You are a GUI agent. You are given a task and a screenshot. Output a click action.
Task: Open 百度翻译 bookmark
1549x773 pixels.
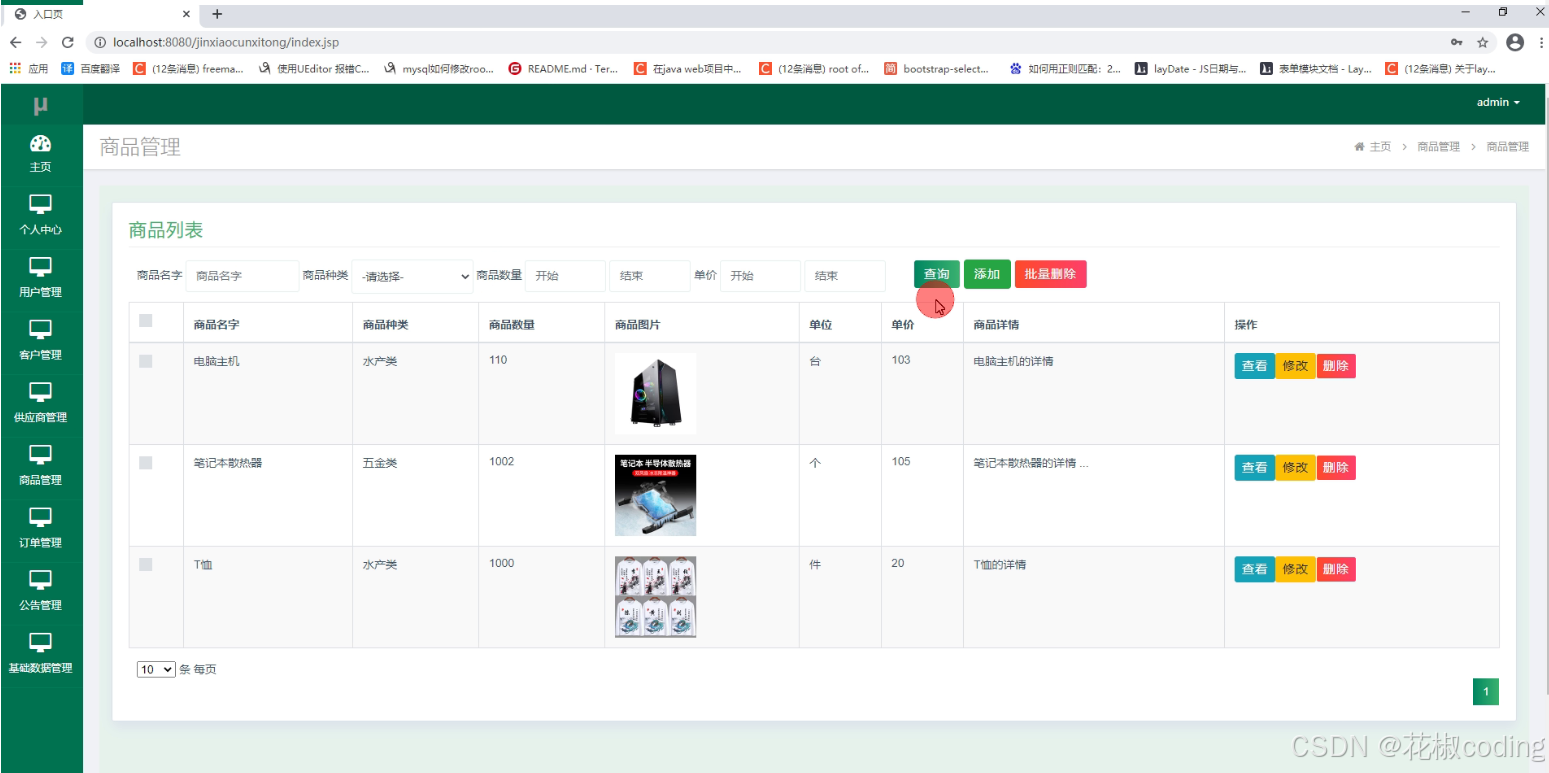[91, 69]
